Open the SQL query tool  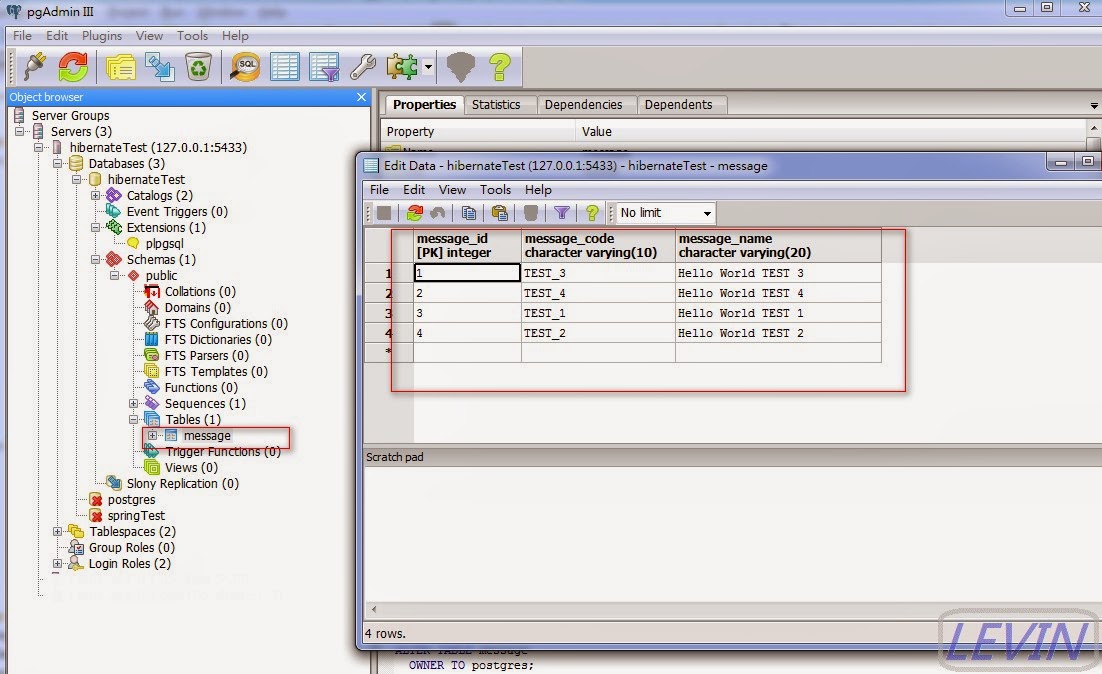click(245, 67)
